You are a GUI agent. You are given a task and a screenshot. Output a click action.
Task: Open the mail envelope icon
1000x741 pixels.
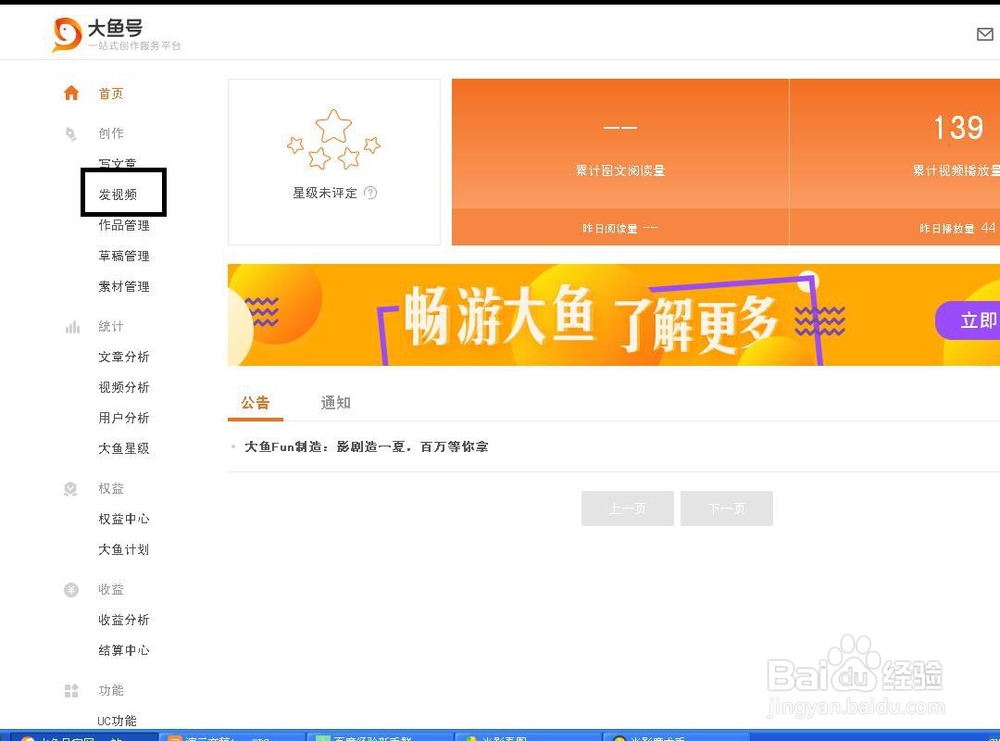[x=985, y=34]
